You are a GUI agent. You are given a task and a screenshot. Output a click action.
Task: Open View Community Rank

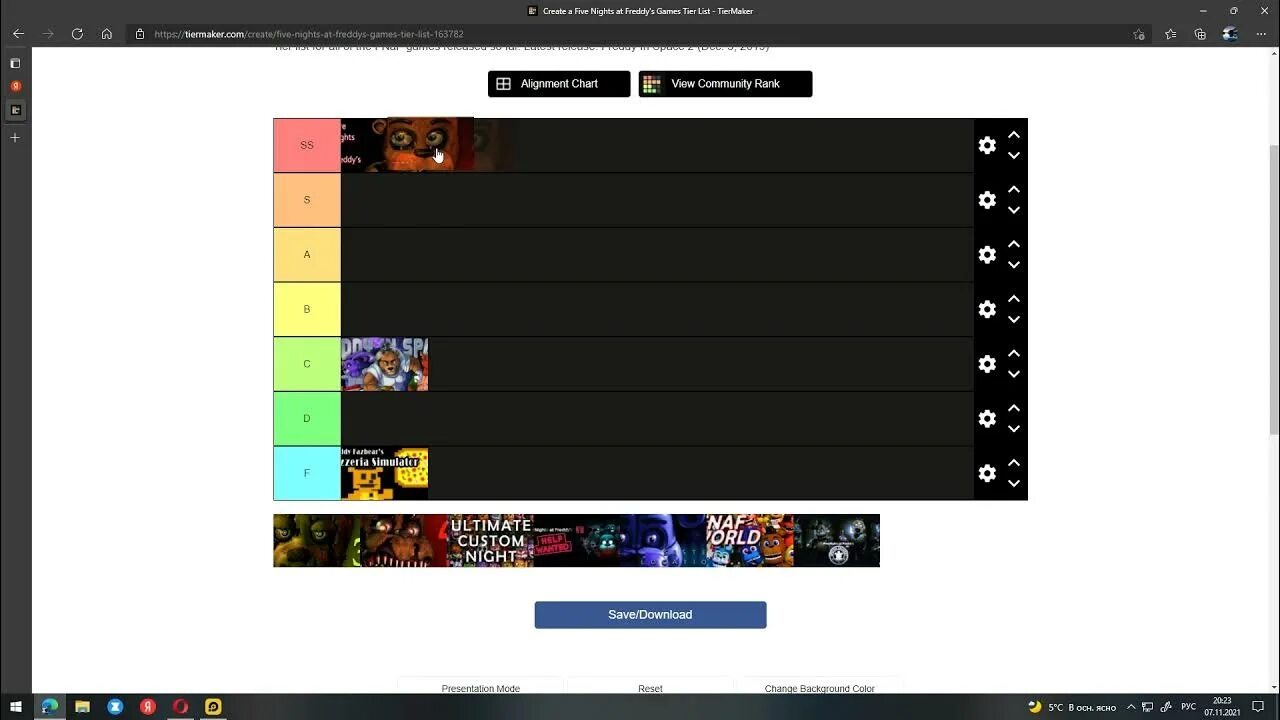pyautogui.click(x=725, y=84)
